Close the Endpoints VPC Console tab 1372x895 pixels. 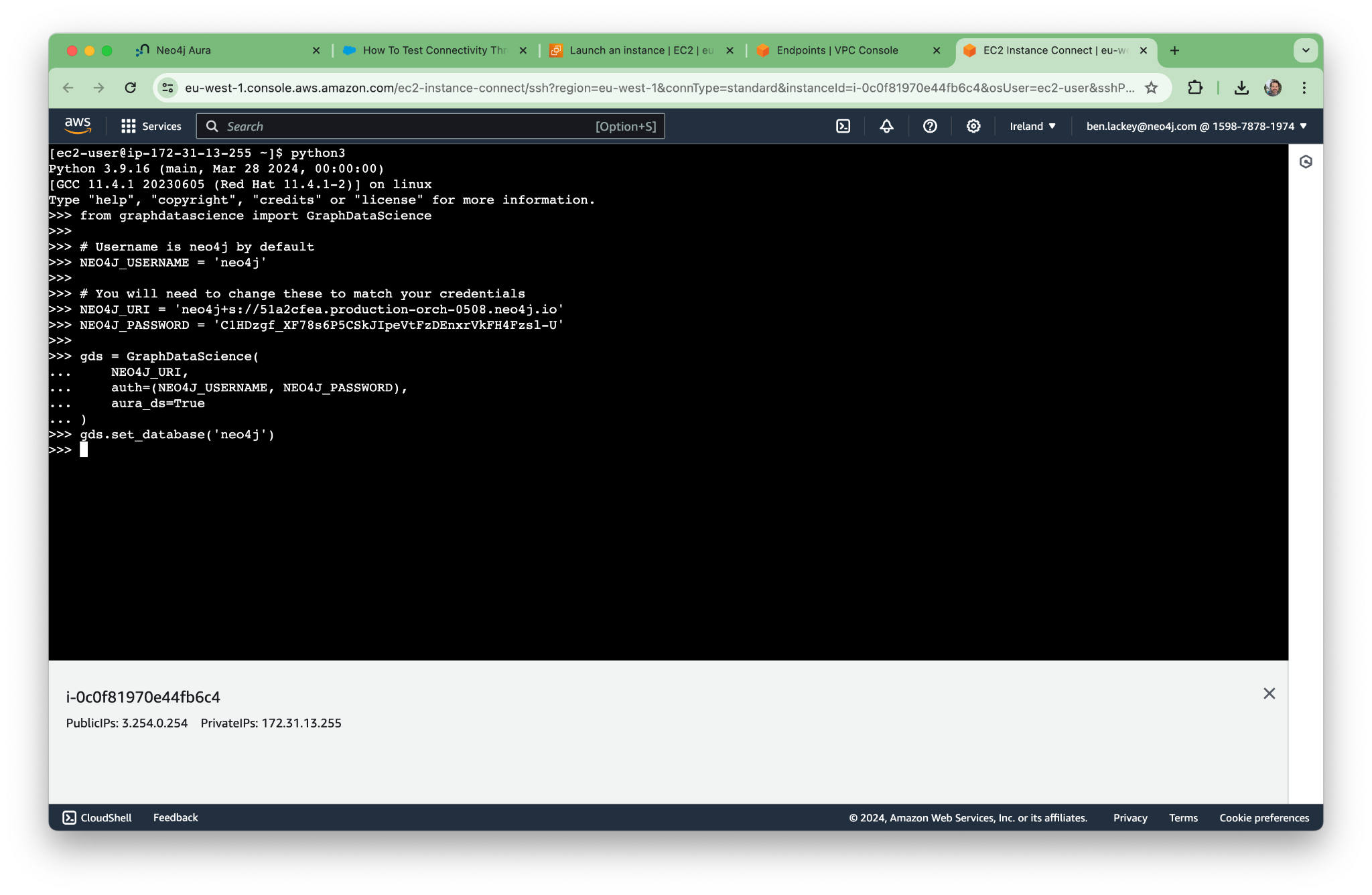pyautogui.click(x=937, y=50)
